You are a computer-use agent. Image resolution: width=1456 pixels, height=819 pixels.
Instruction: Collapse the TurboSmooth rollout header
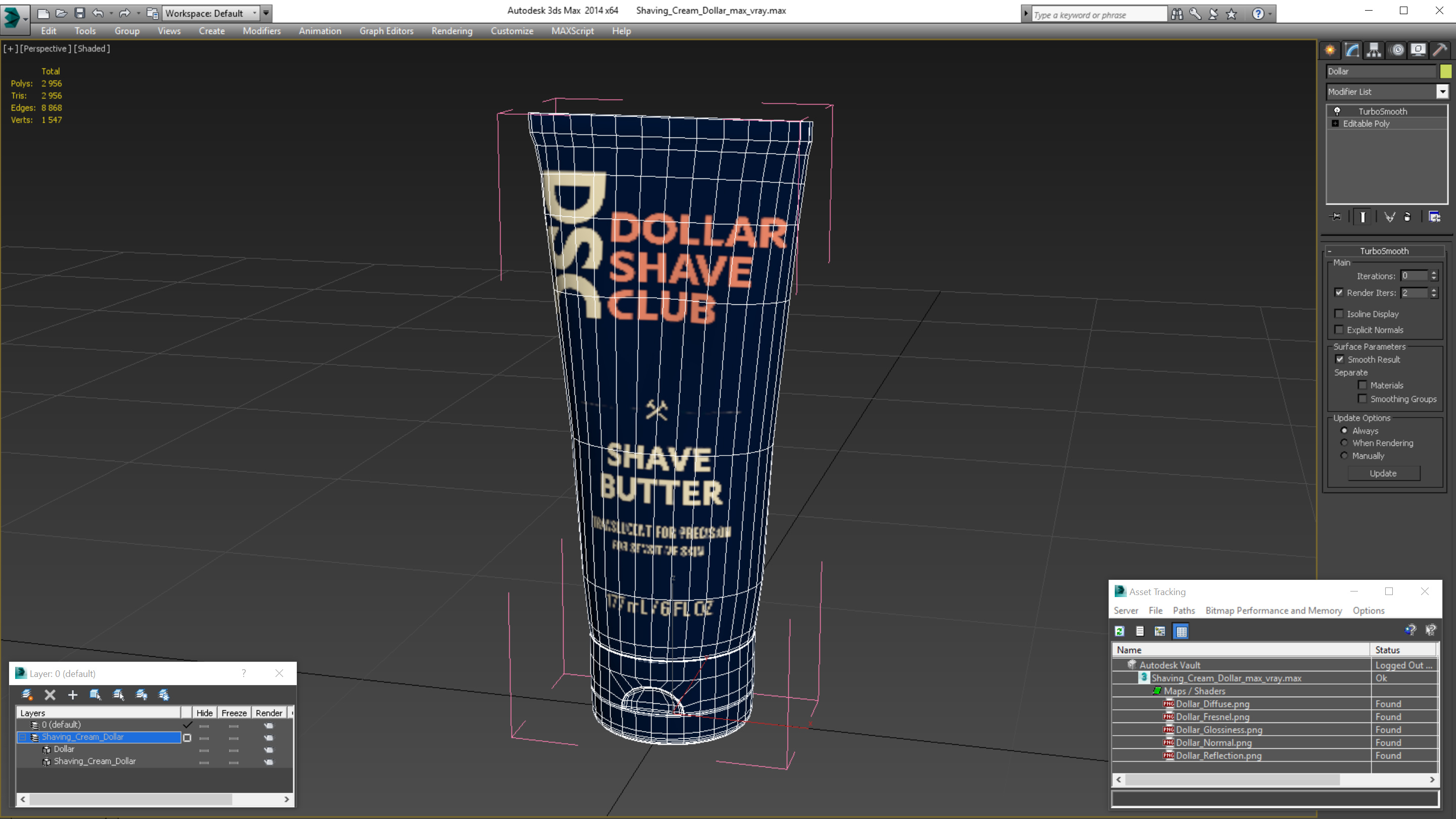click(1384, 251)
